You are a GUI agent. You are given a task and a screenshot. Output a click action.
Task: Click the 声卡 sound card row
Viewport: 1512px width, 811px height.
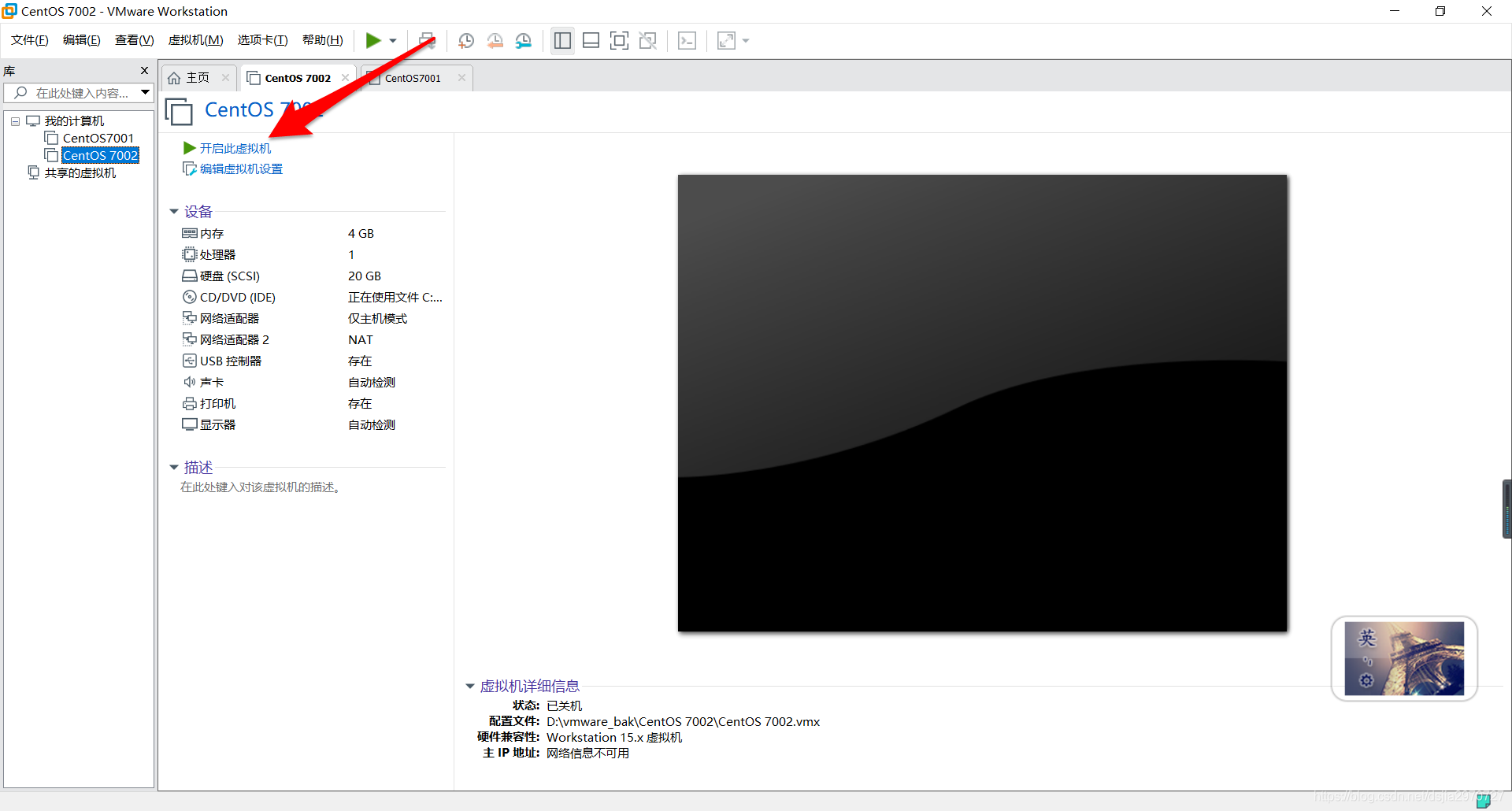point(312,383)
